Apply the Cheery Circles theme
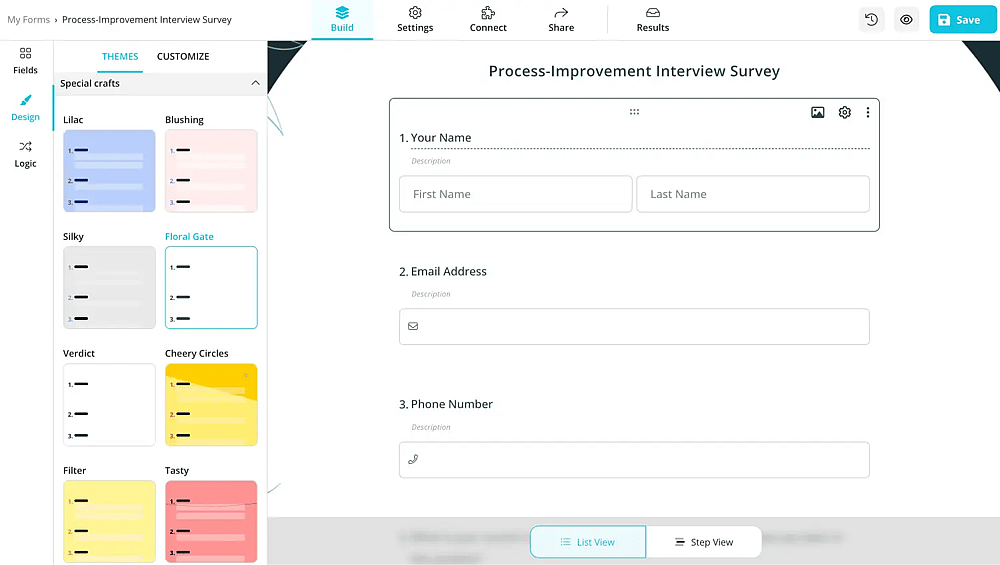1000x565 pixels. click(x=211, y=404)
